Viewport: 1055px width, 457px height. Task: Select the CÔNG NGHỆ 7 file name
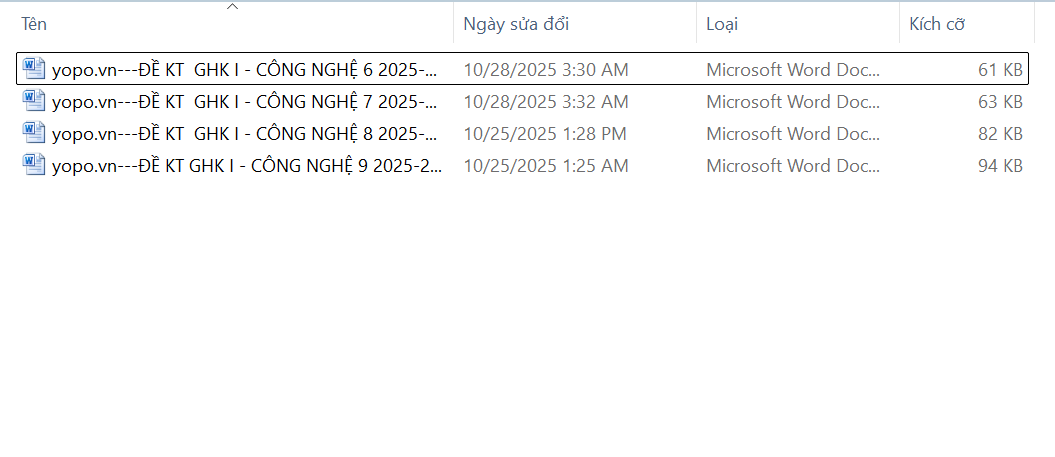[245, 102]
